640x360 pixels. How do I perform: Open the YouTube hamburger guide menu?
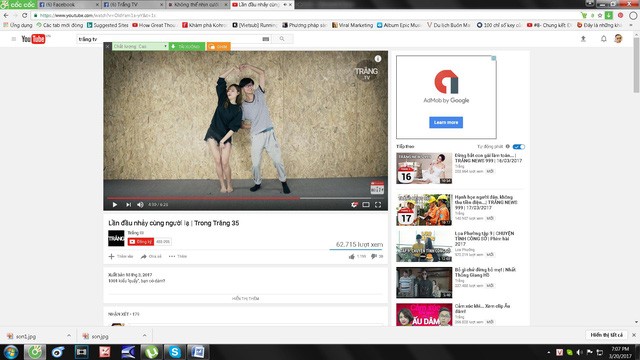tap(13, 39)
